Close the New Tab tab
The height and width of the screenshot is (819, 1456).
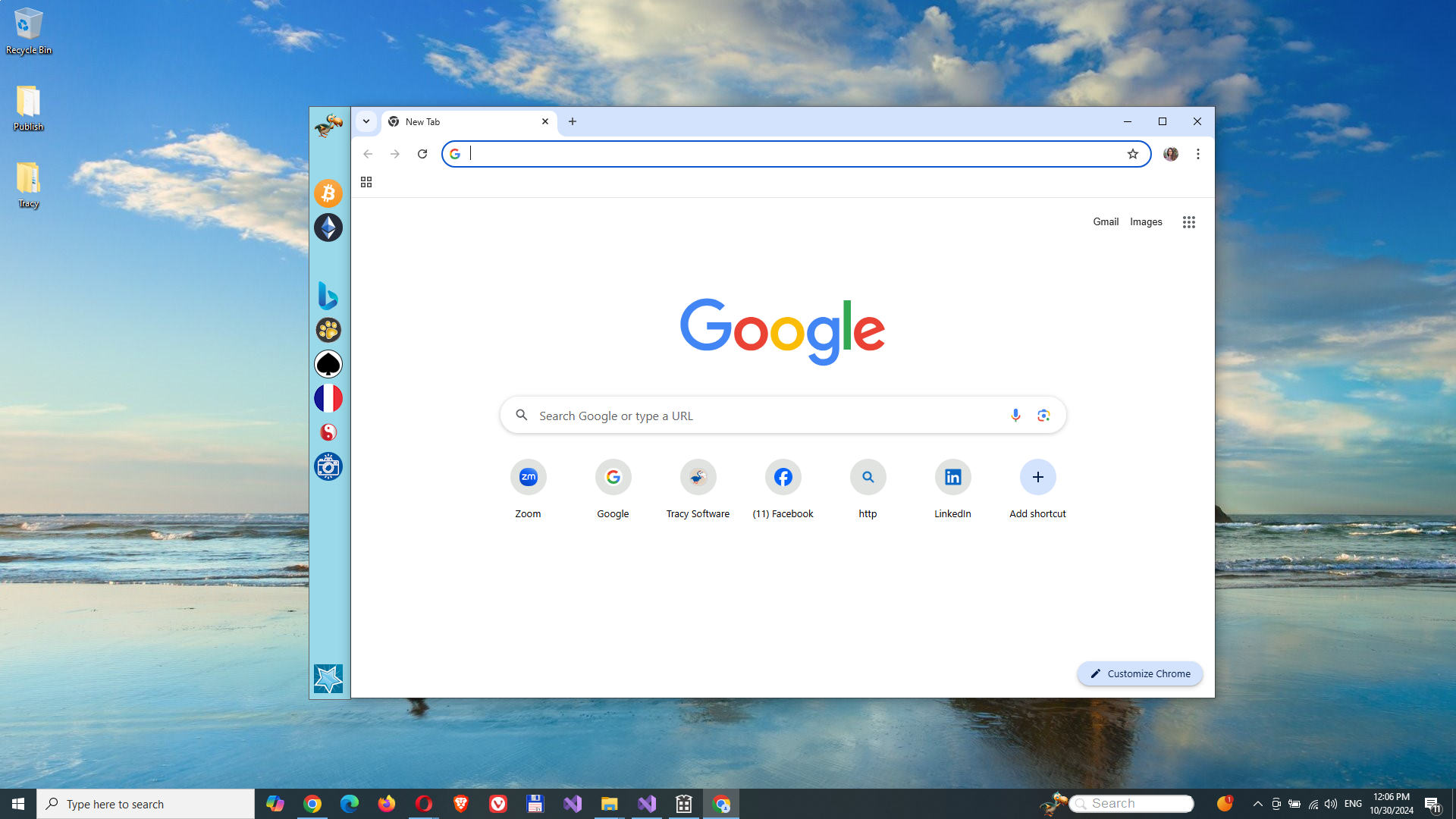545,121
